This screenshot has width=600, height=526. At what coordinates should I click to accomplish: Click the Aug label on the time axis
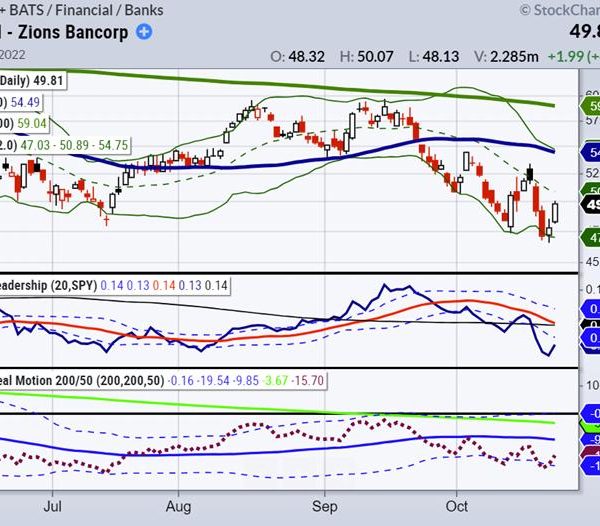(x=178, y=506)
